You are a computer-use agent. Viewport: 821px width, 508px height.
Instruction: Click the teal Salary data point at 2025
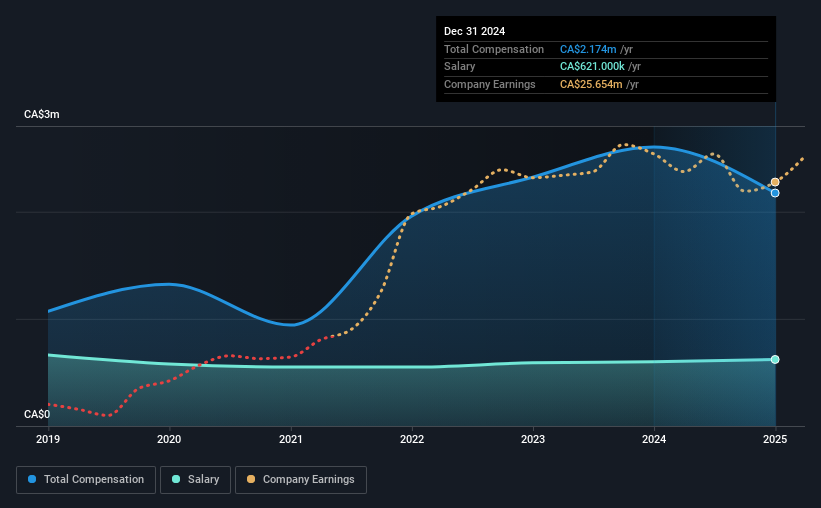click(x=775, y=359)
